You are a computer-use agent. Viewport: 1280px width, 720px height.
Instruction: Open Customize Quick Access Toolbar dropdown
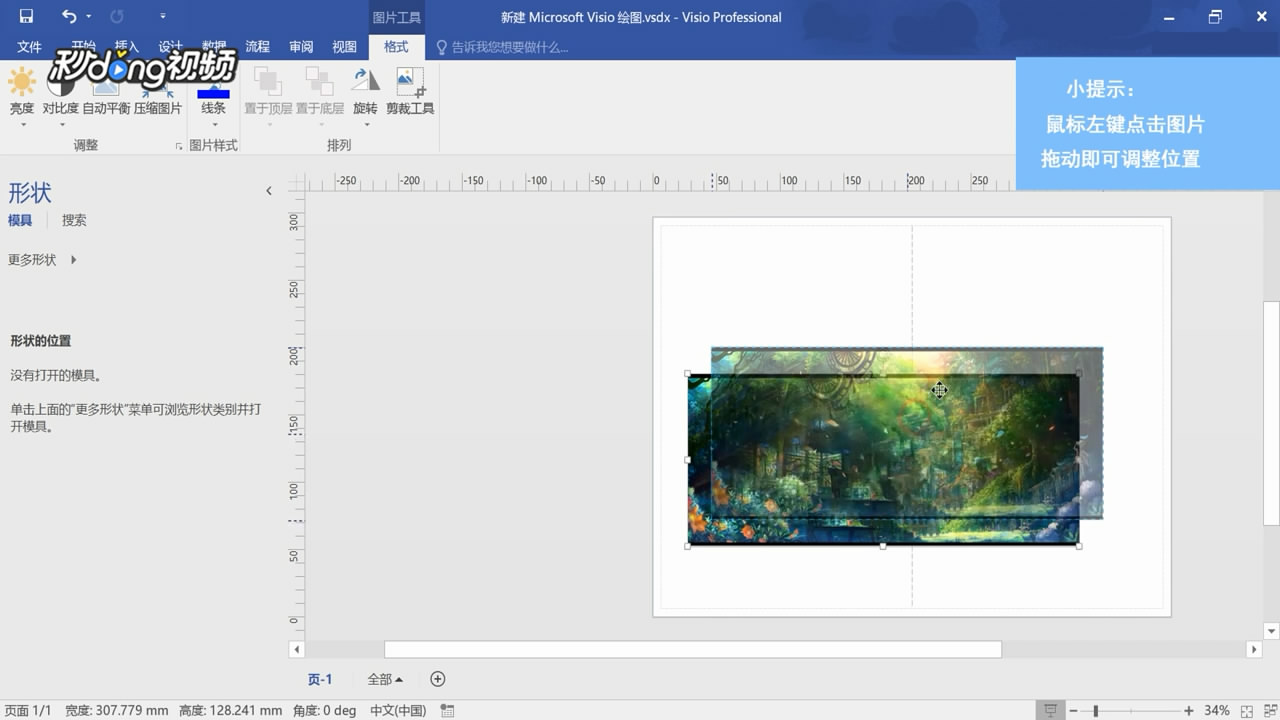tap(163, 17)
